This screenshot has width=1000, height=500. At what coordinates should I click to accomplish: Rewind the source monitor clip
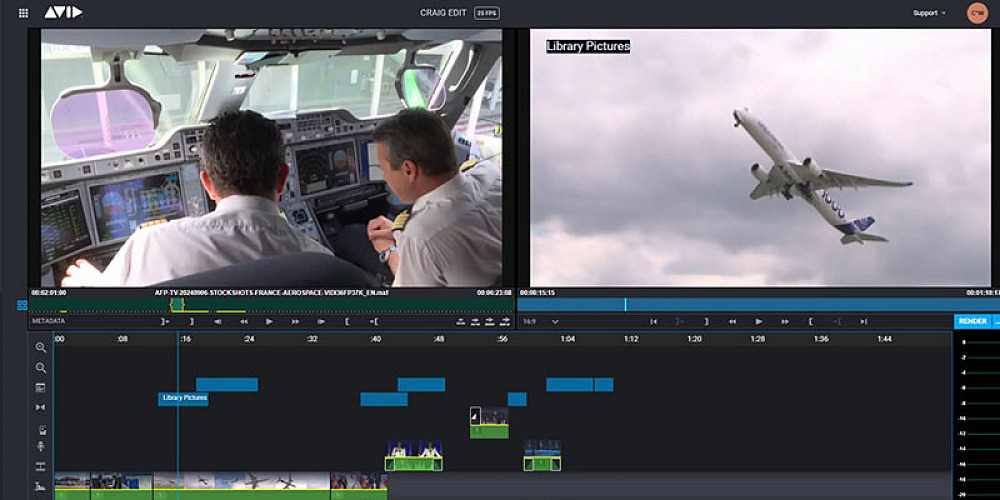[243, 322]
